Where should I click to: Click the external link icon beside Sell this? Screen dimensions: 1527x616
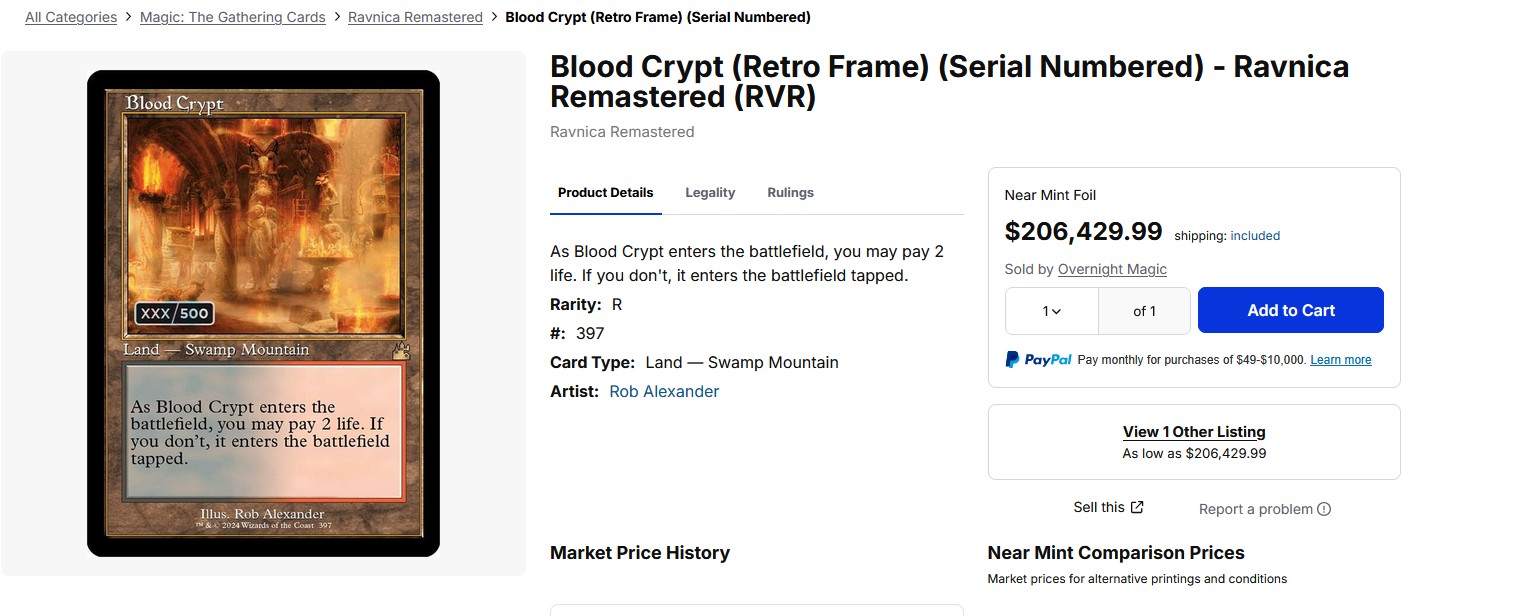1137,507
